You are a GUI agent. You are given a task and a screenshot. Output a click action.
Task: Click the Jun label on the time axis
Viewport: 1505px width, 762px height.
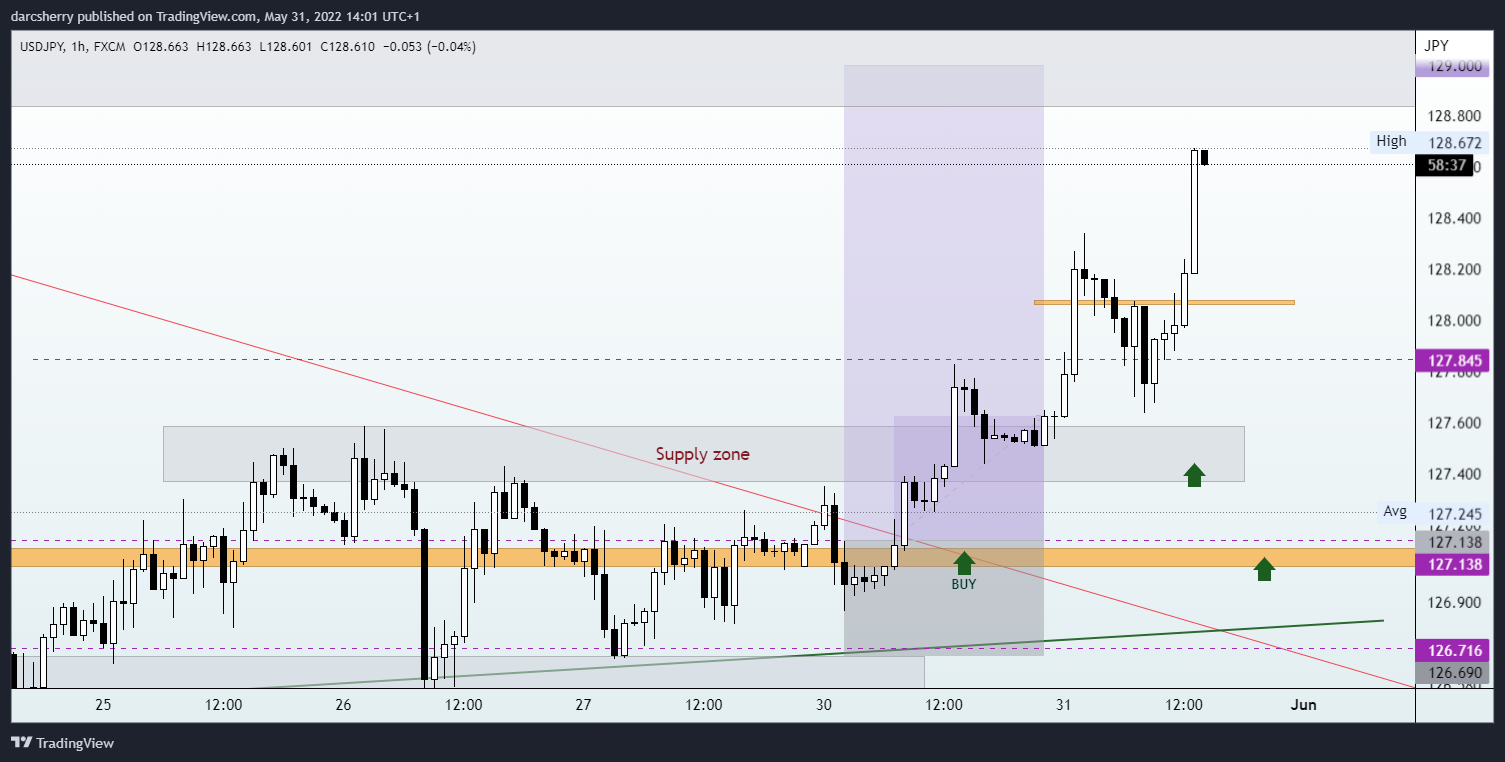(1303, 705)
